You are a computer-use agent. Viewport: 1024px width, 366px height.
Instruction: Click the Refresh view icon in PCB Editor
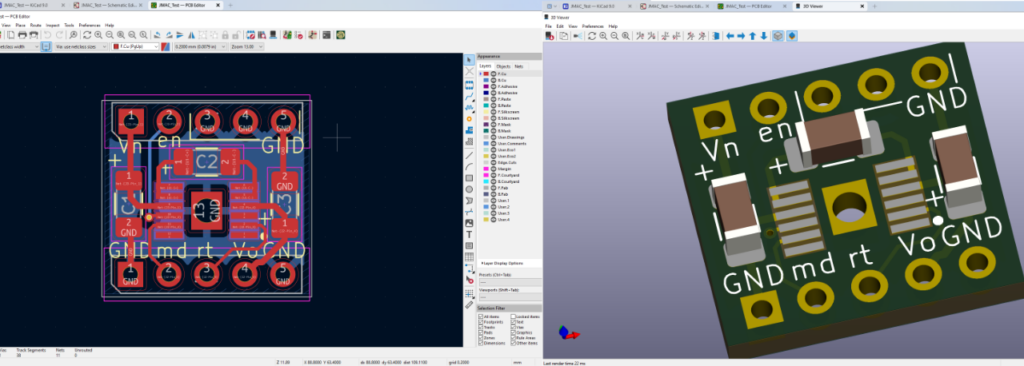[87, 35]
